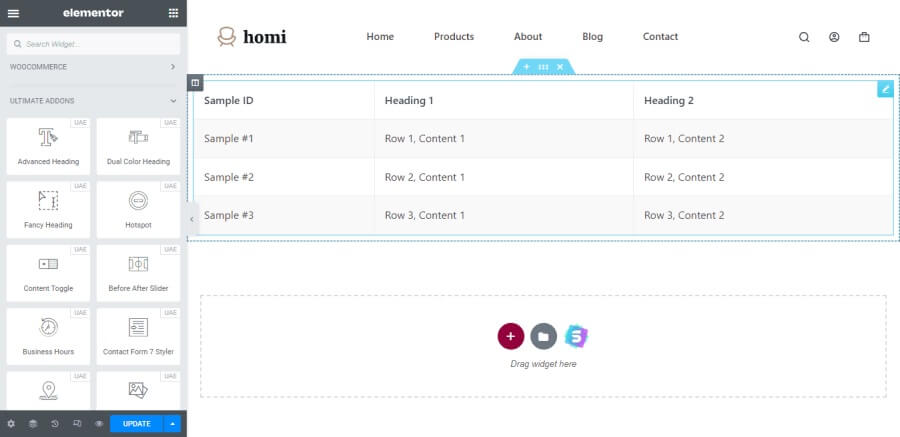Select the Dual Color Heading widget

click(138, 146)
